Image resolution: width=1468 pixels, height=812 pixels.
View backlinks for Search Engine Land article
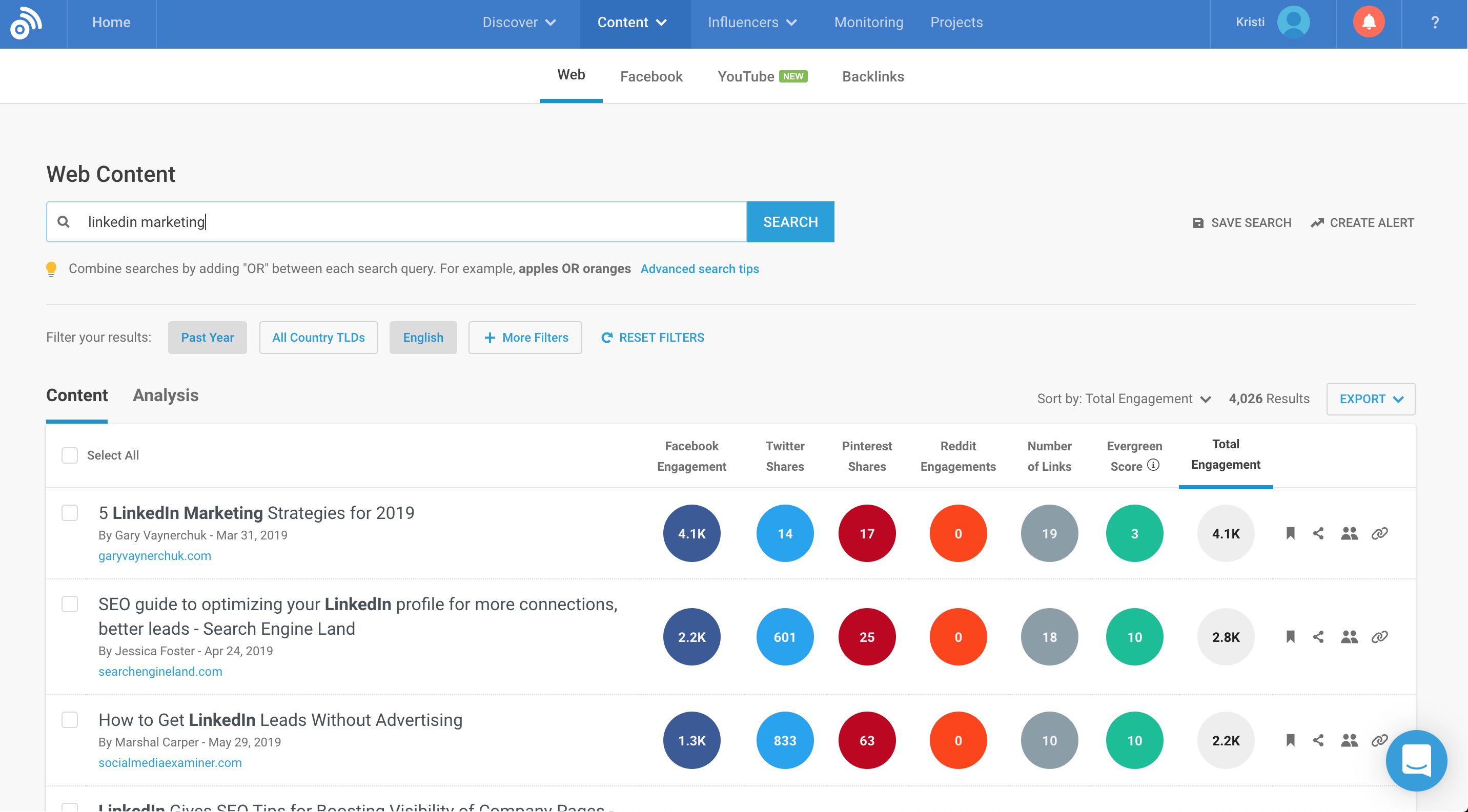pyautogui.click(x=1380, y=637)
